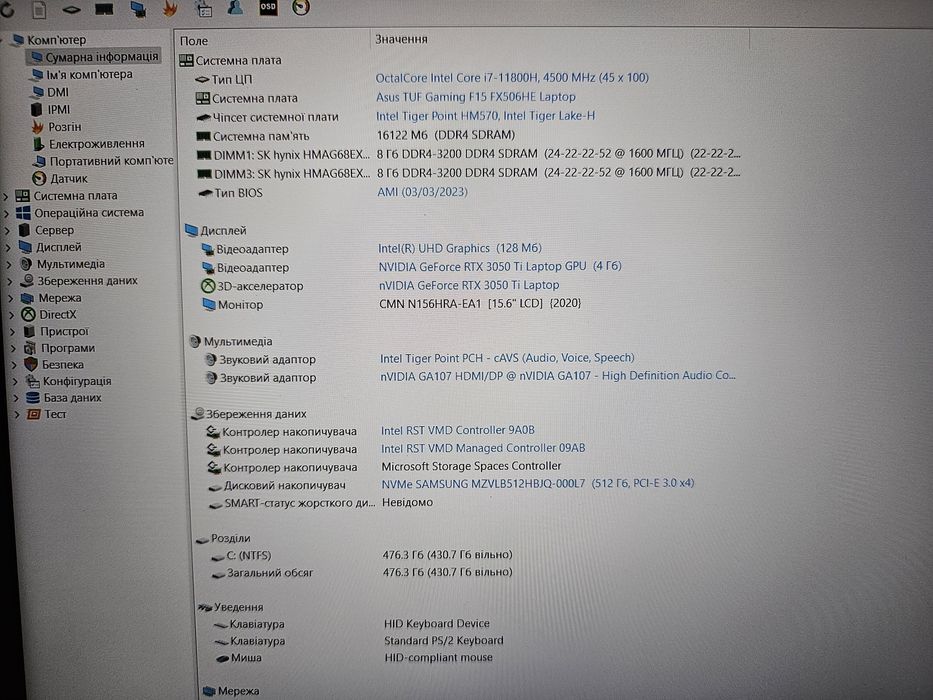
Task: Open Intel(R) UHD Graphics (128 МБ) link
Action: (x=460, y=248)
